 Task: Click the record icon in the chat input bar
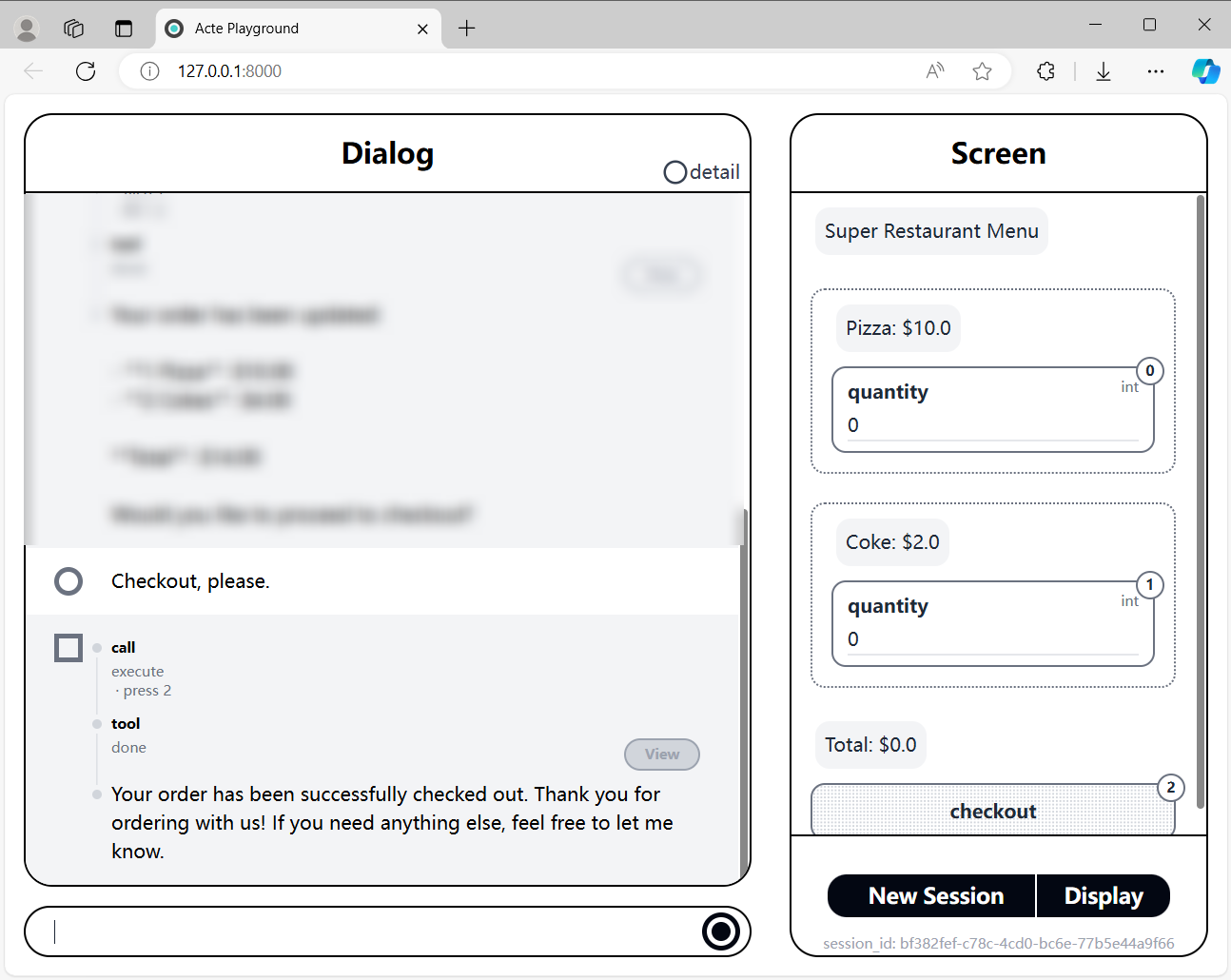coord(720,931)
